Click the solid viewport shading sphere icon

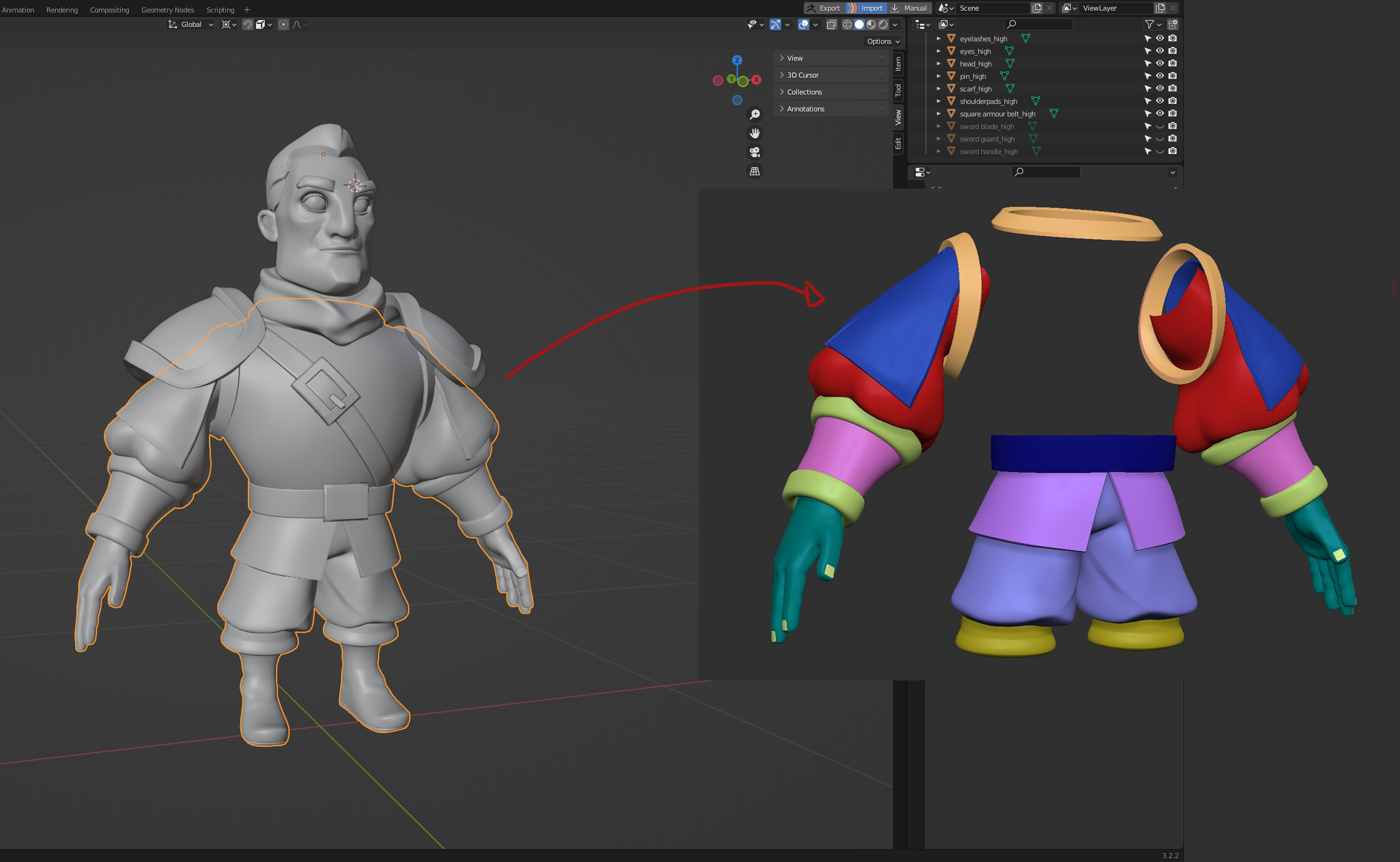click(x=859, y=24)
